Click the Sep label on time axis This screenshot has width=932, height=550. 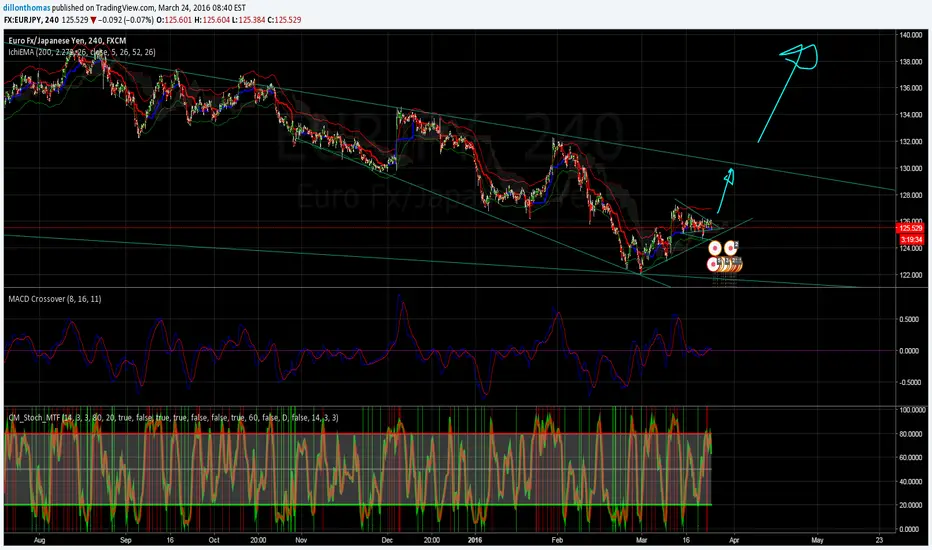125,540
